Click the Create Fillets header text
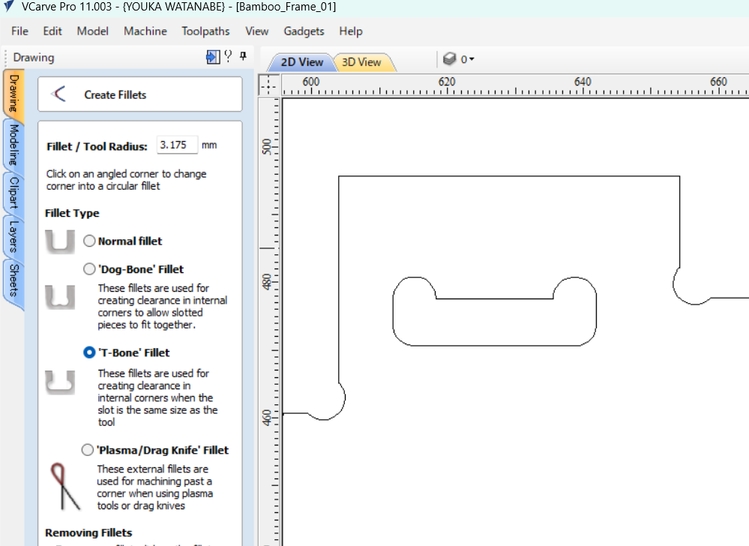The width and height of the screenshot is (749, 546). coord(115,95)
